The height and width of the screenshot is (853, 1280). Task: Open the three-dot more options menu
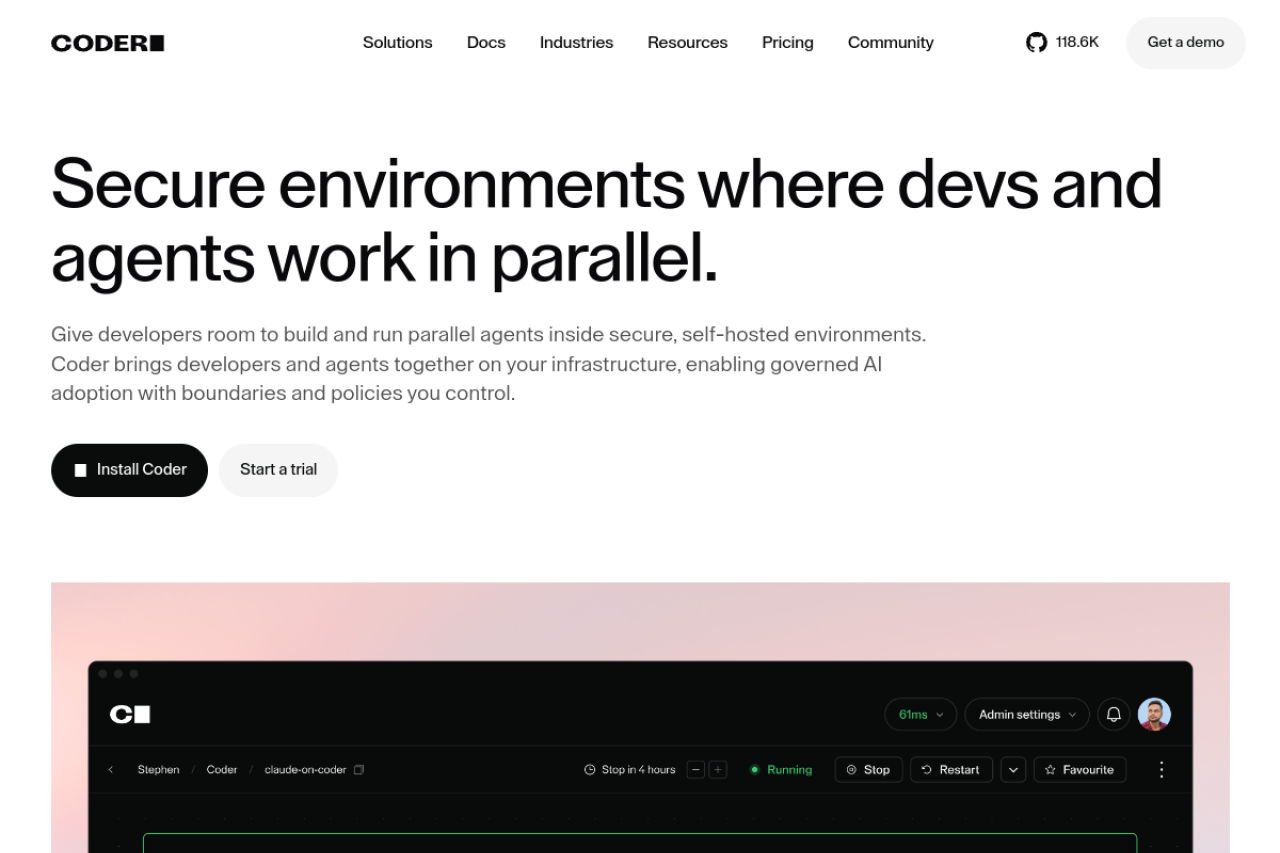[1161, 769]
